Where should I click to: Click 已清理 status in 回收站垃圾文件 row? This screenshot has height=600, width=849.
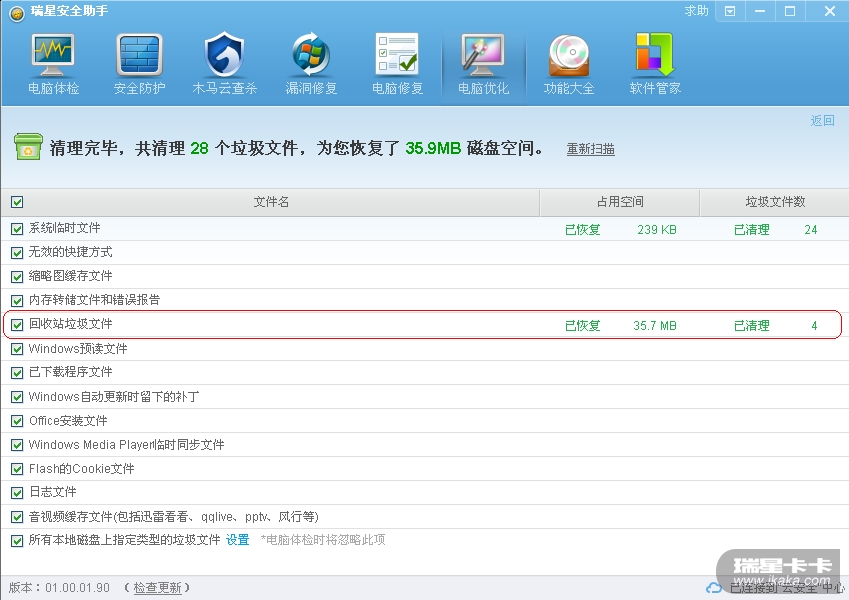pyautogui.click(x=752, y=325)
